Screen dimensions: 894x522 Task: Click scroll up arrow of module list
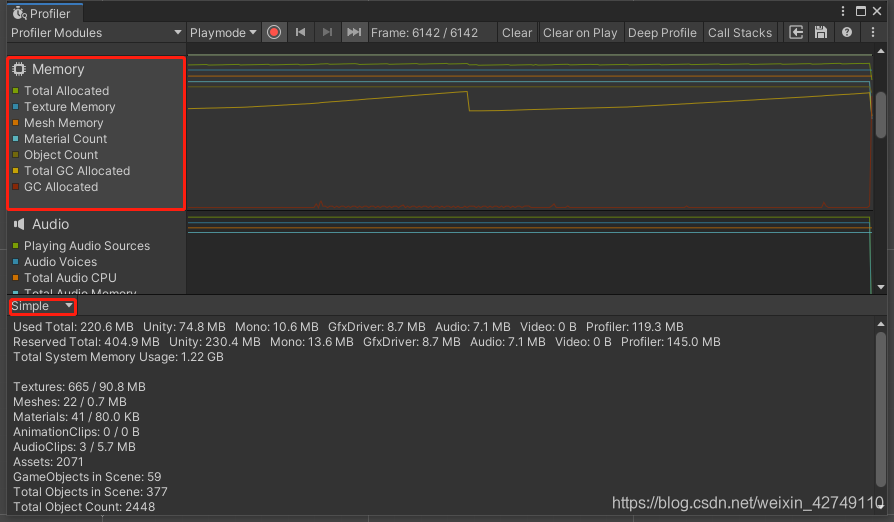click(x=881, y=51)
